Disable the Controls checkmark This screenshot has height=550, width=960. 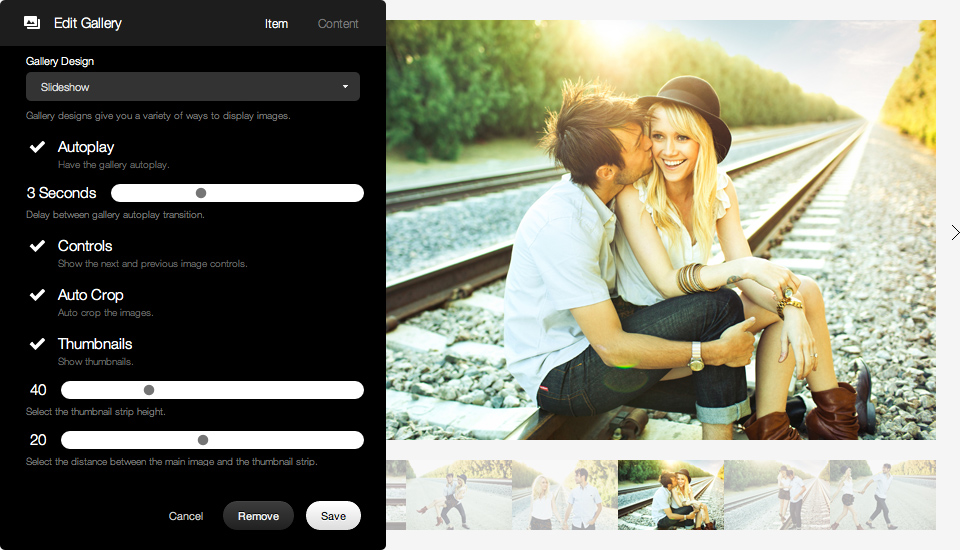click(37, 246)
